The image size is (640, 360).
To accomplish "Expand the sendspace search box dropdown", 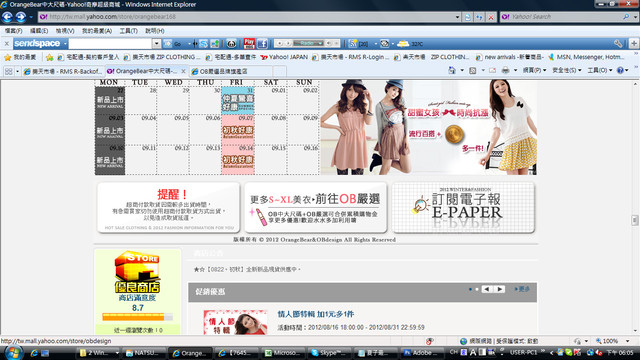I will pyautogui.click(x=156, y=44).
